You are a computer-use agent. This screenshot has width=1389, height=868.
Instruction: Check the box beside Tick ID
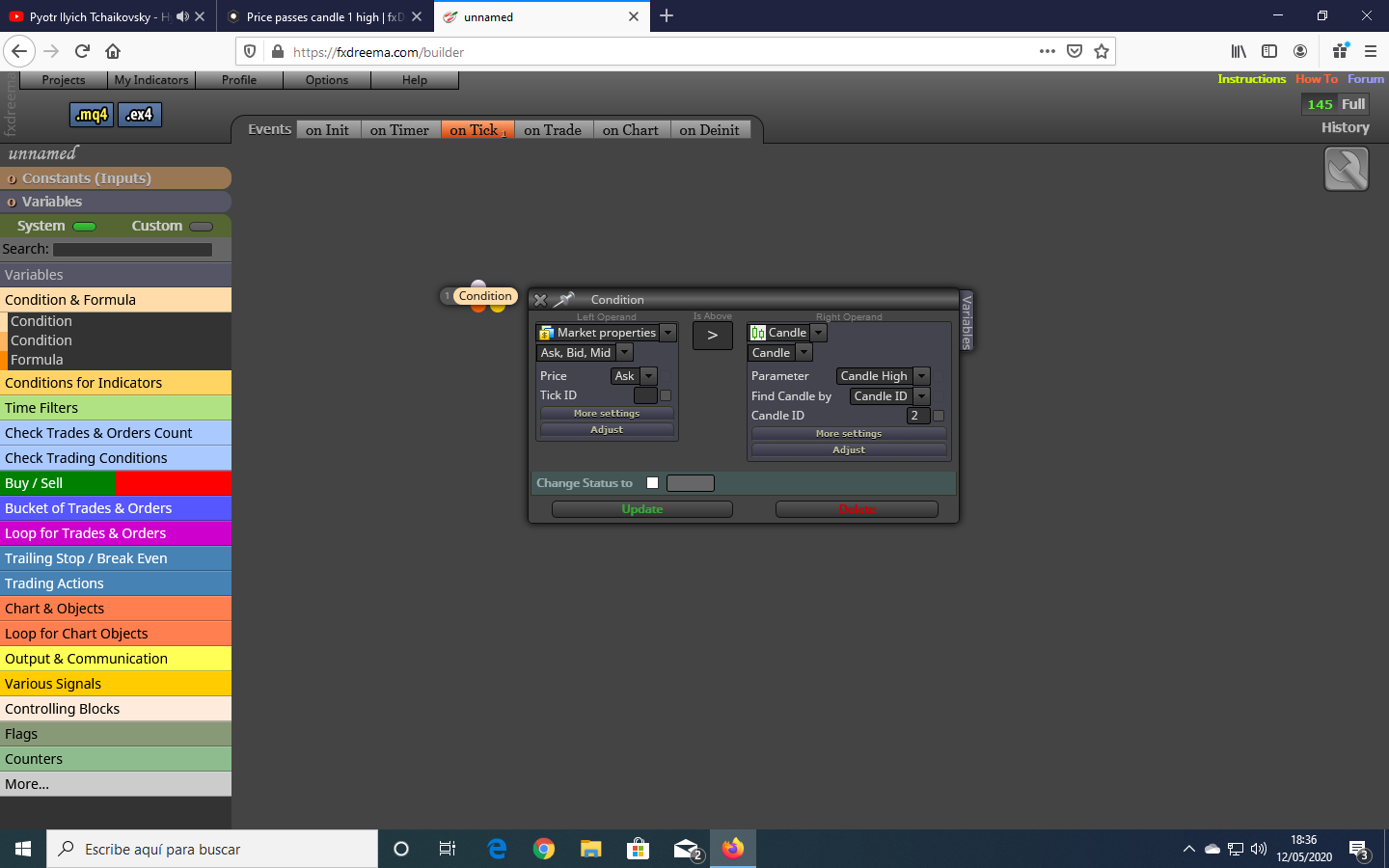point(666,395)
